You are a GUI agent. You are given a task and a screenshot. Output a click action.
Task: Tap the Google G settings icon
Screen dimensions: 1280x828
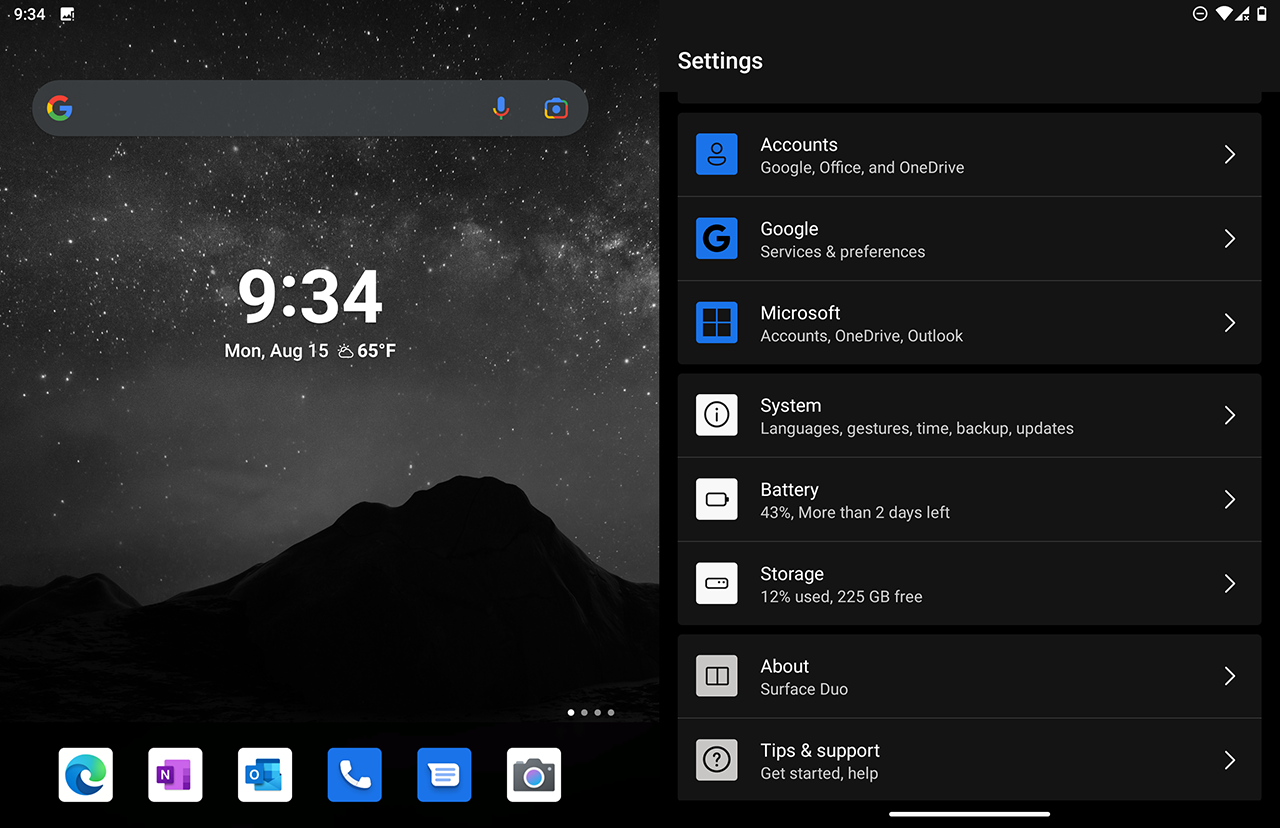pos(717,239)
